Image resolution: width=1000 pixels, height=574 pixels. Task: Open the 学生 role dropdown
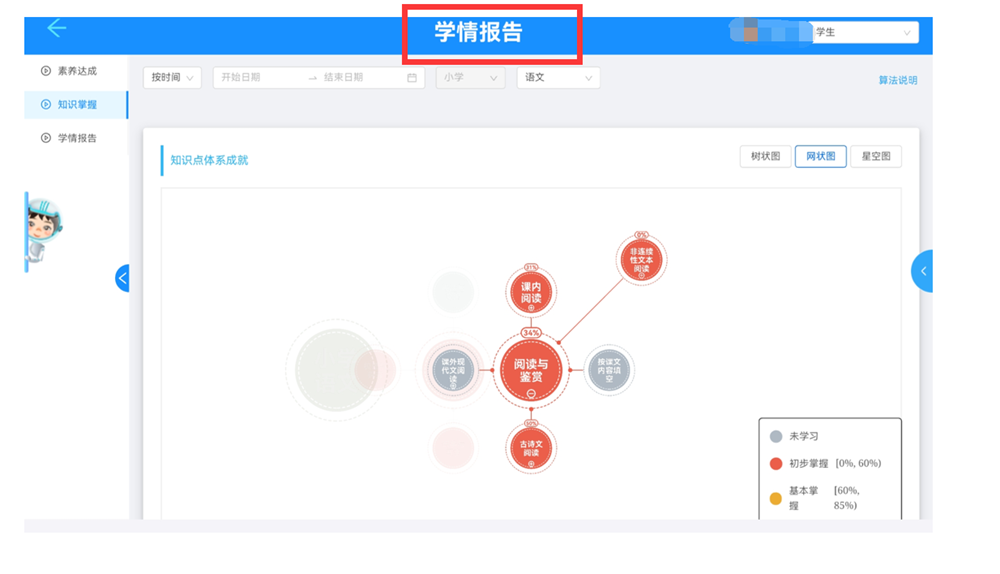tap(865, 33)
